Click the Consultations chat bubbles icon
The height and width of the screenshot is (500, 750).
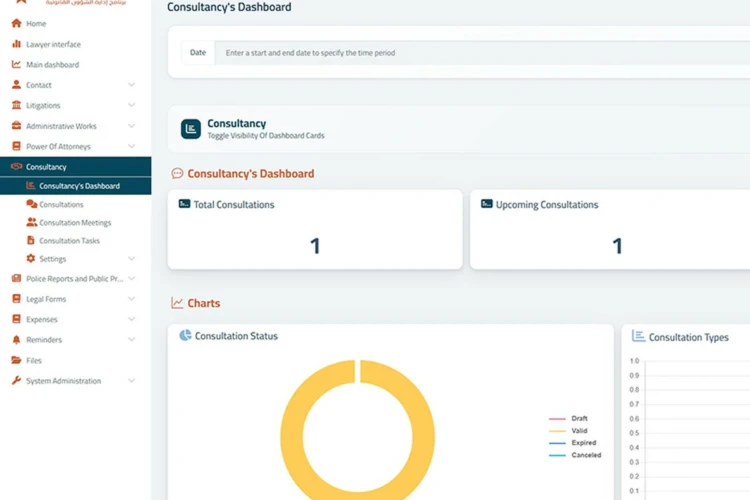32,204
